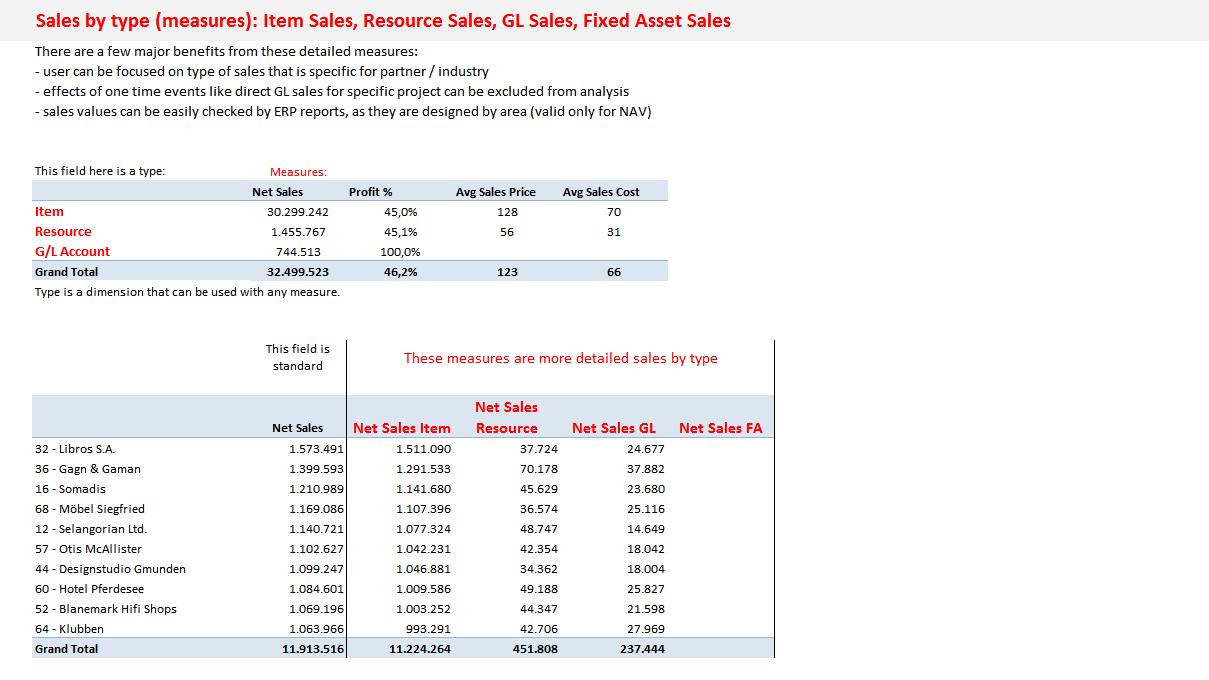Select the Profit % column header
This screenshot has height=680, width=1209.
370,192
